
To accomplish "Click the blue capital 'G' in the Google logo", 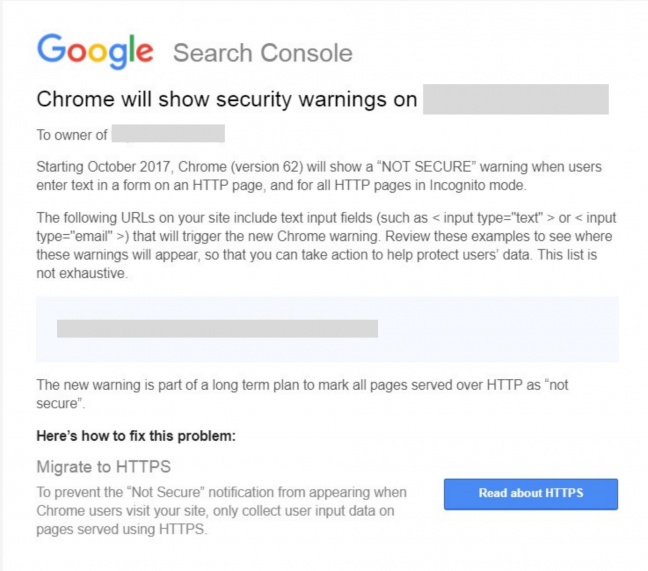I will point(52,48).
